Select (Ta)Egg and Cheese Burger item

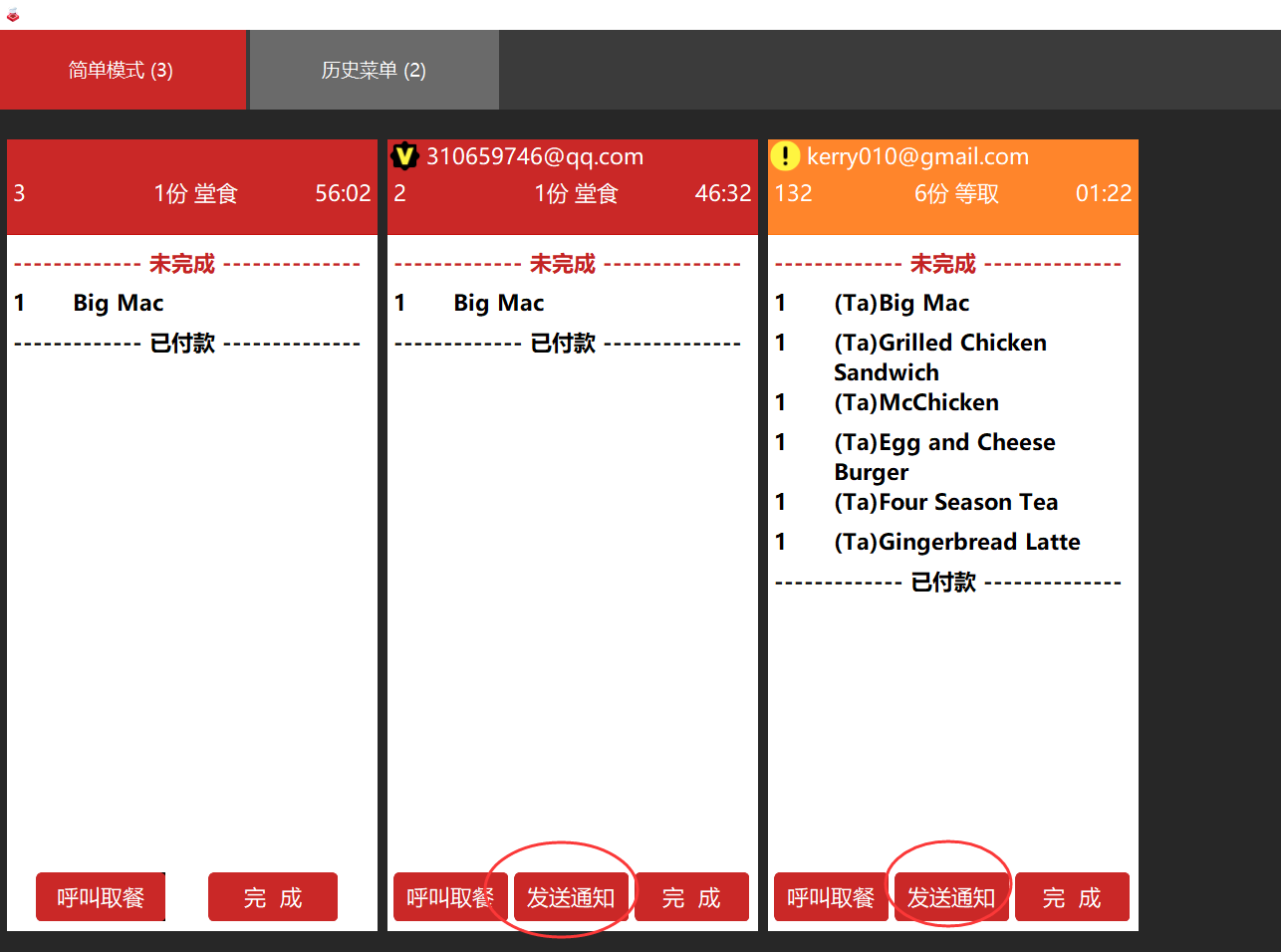(944, 457)
